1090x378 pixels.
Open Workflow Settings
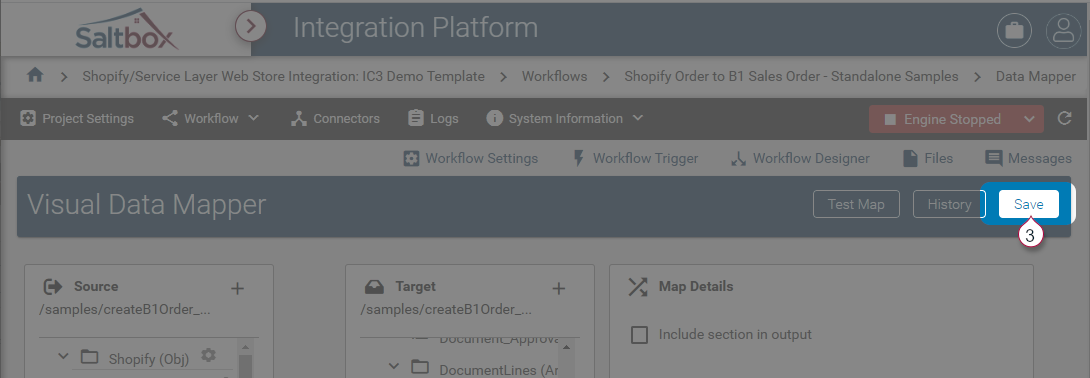click(471, 158)
